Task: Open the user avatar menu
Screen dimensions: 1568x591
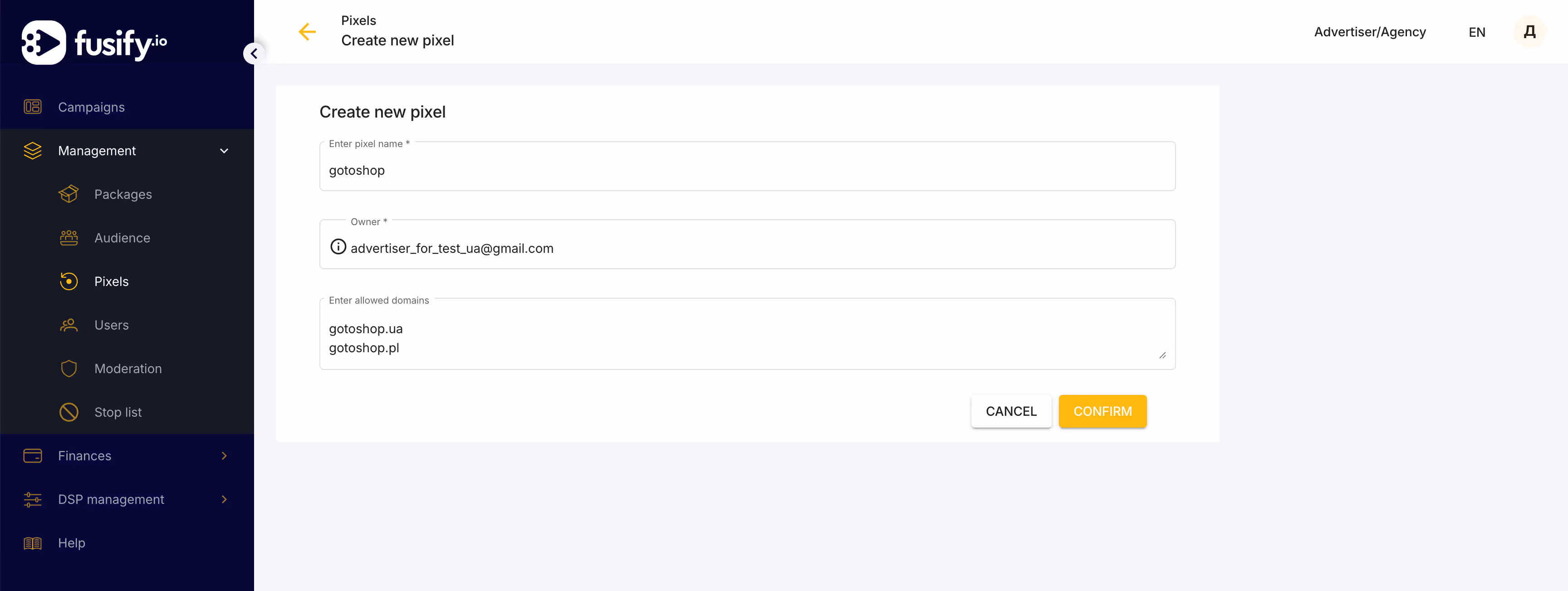Action: click(1529, 32)
